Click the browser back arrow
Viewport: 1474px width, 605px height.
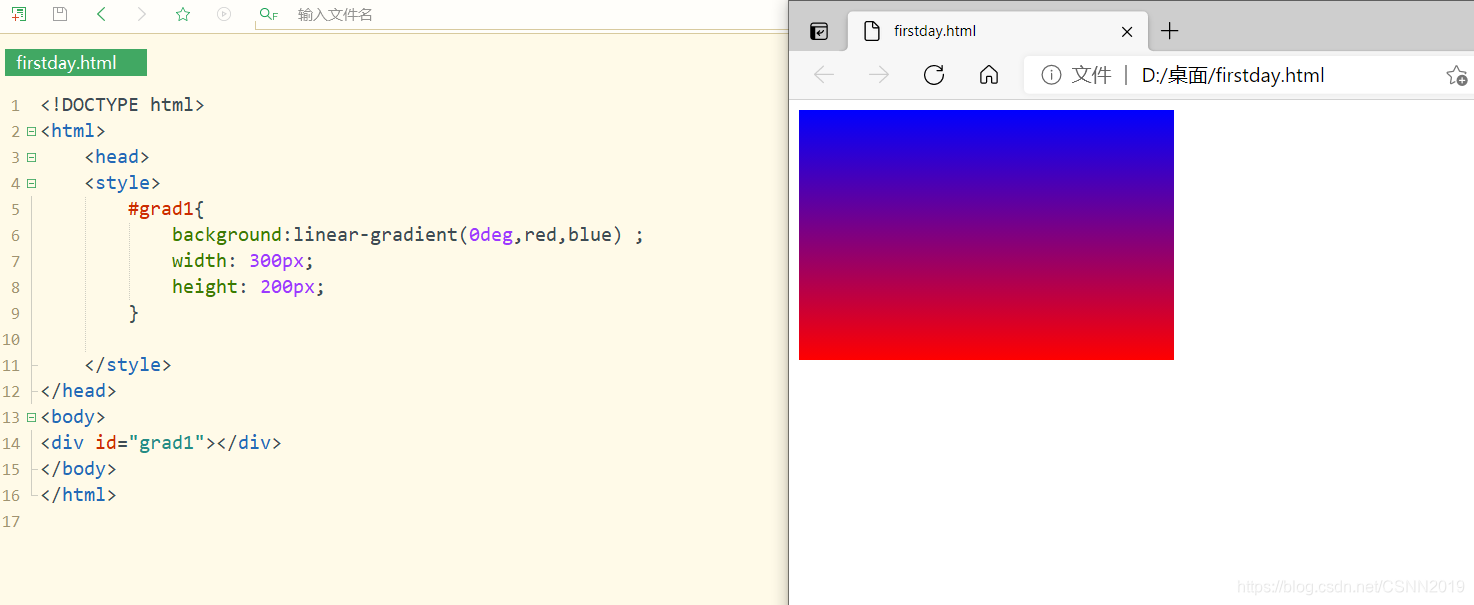[x=824, y=75]
